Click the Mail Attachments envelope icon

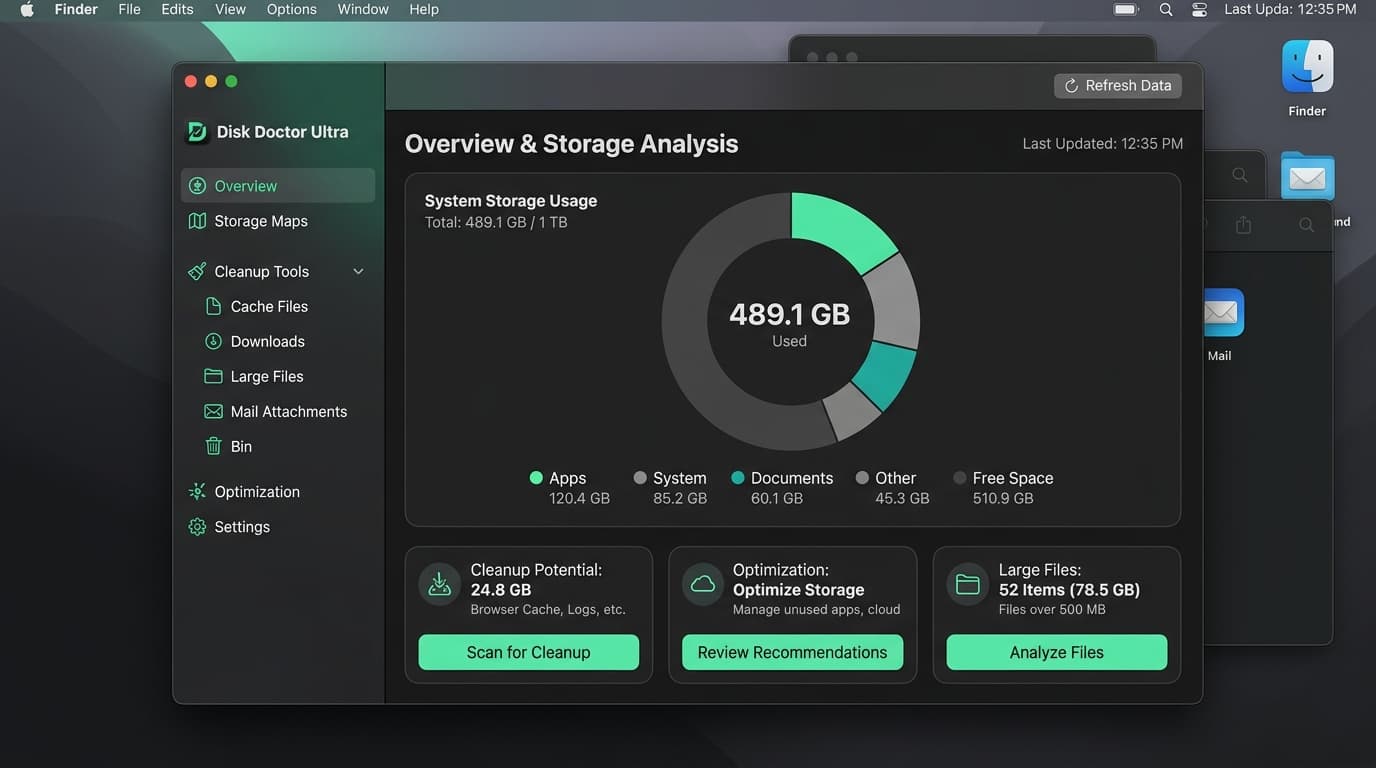coord(213,411)
